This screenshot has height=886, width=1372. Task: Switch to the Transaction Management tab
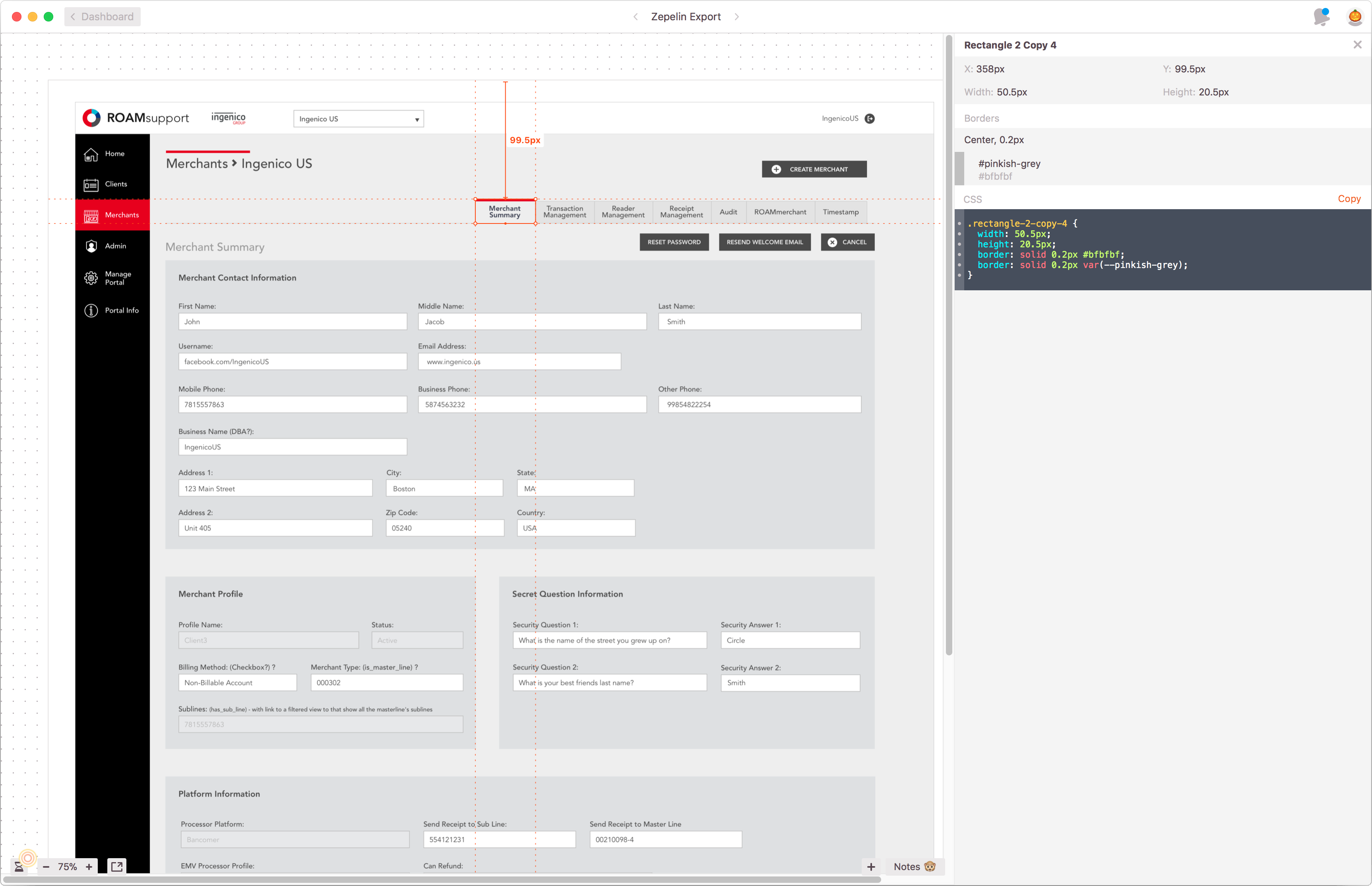(565, 212)
